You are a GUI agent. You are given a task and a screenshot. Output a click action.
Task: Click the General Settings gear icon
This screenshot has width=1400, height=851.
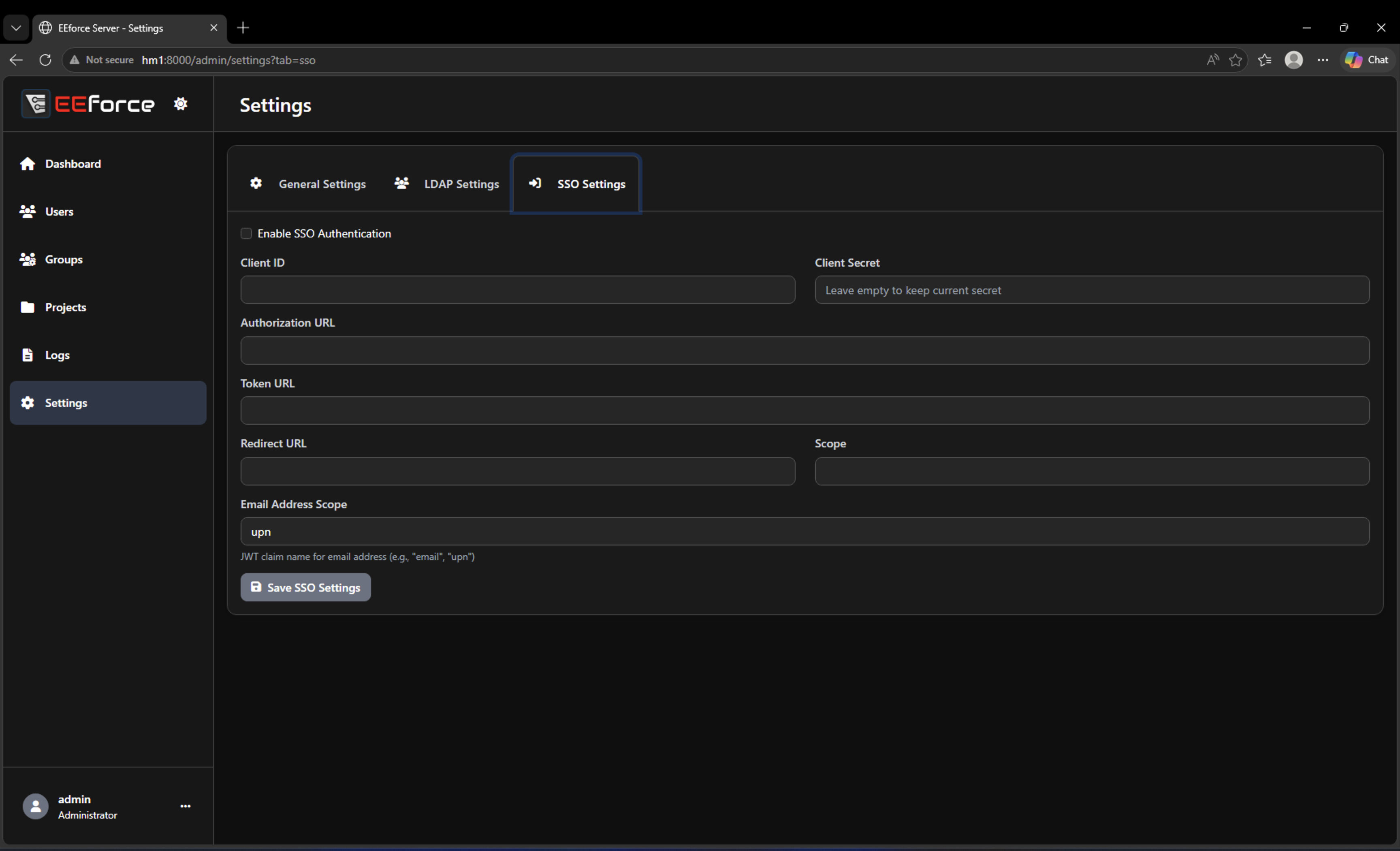click(256, 183)
